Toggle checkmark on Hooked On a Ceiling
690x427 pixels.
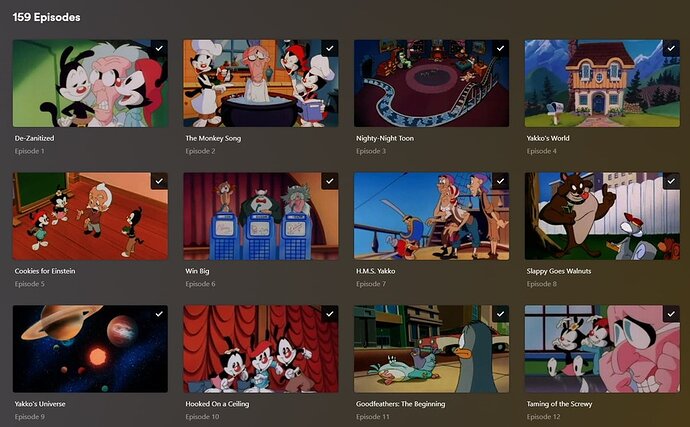[330, 314]
